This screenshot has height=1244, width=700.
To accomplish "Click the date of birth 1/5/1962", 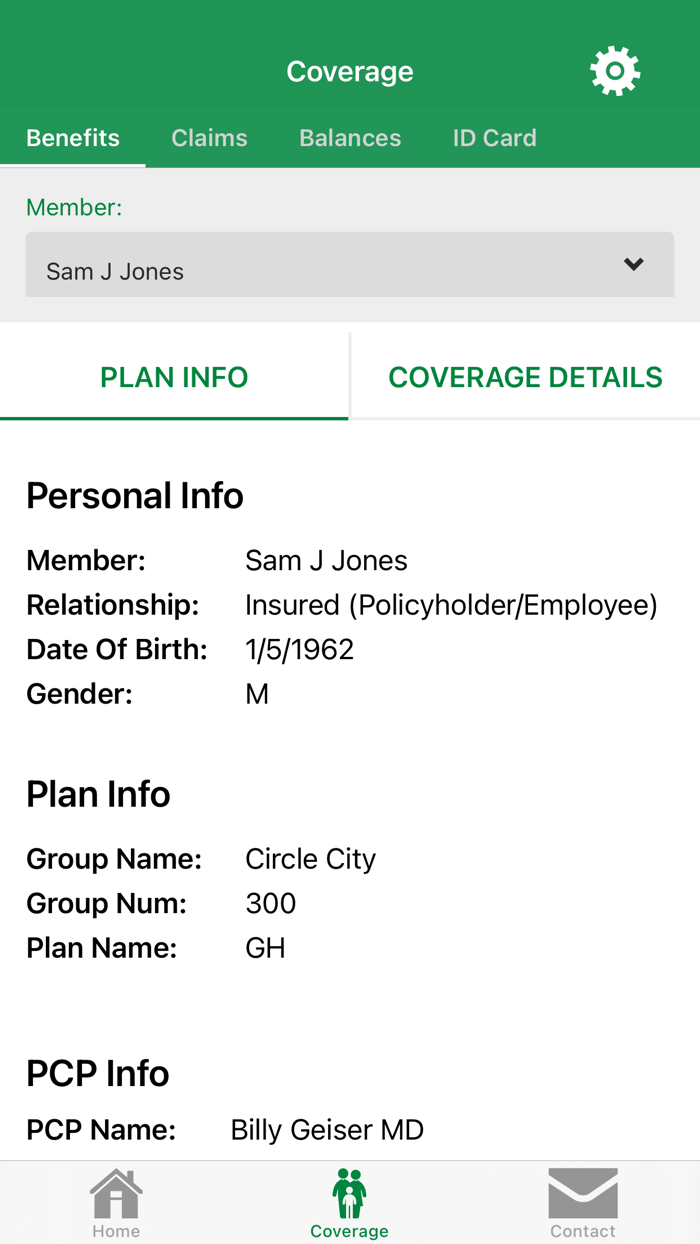I will 299,650.
